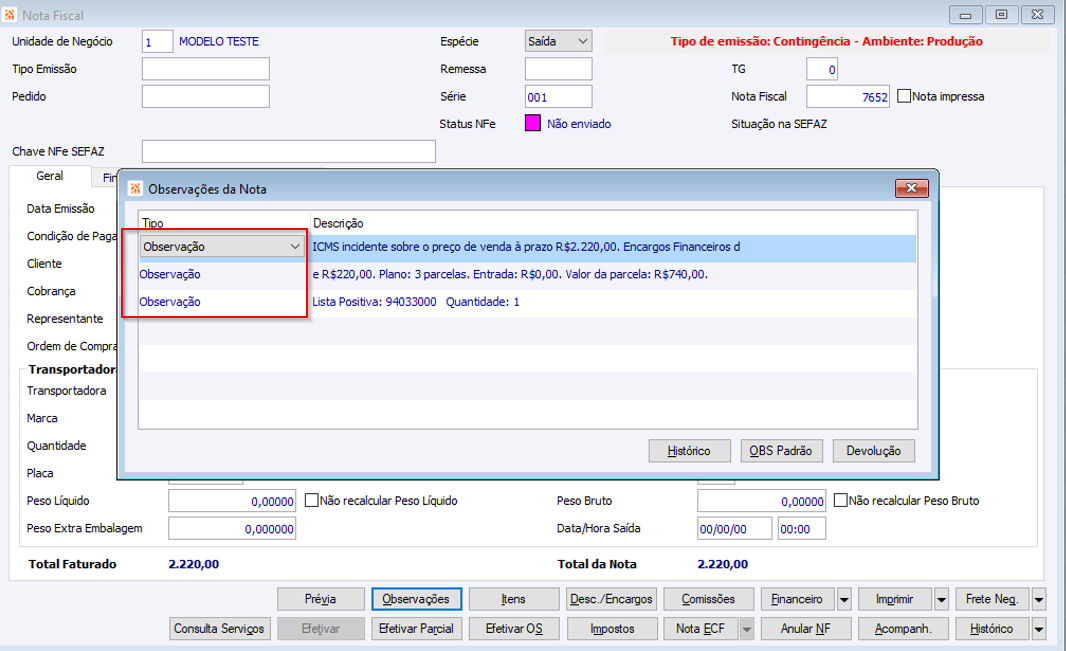The height and width of the screenshot is (651, 1066).
Task: Click Consulta Serviços button
Action: 220,629
